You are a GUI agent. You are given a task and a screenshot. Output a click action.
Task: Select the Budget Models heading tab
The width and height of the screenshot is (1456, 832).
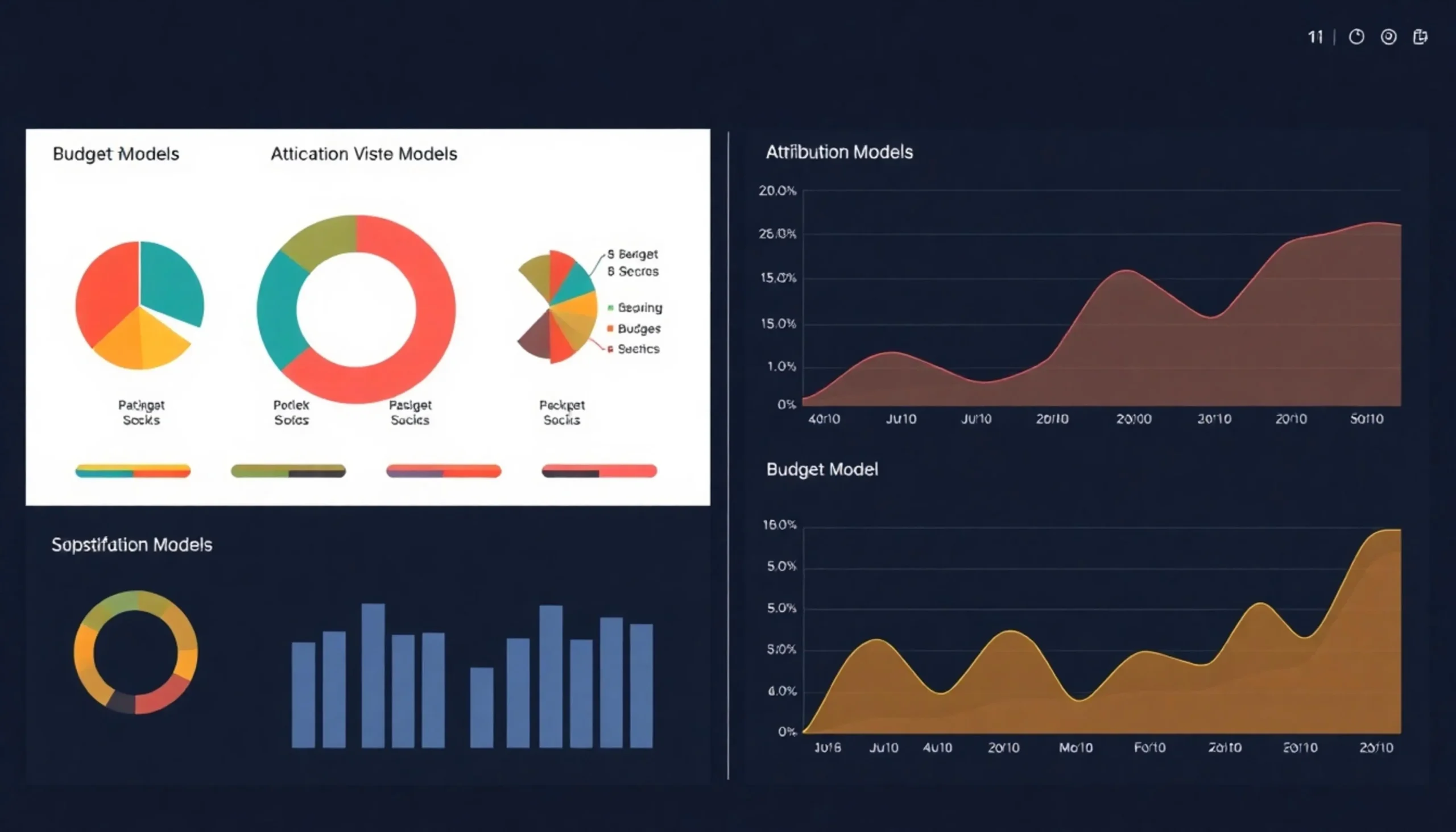coord(116,154)
